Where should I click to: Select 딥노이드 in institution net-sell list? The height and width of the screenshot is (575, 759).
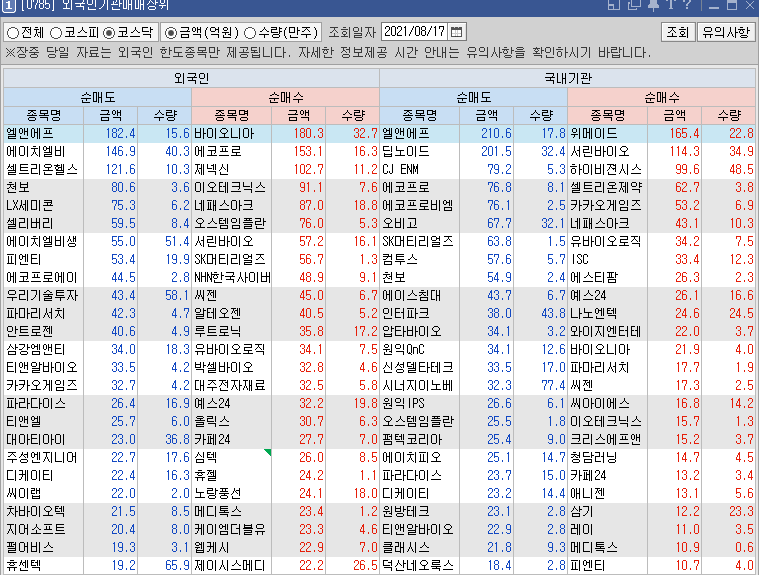[406, 151]
